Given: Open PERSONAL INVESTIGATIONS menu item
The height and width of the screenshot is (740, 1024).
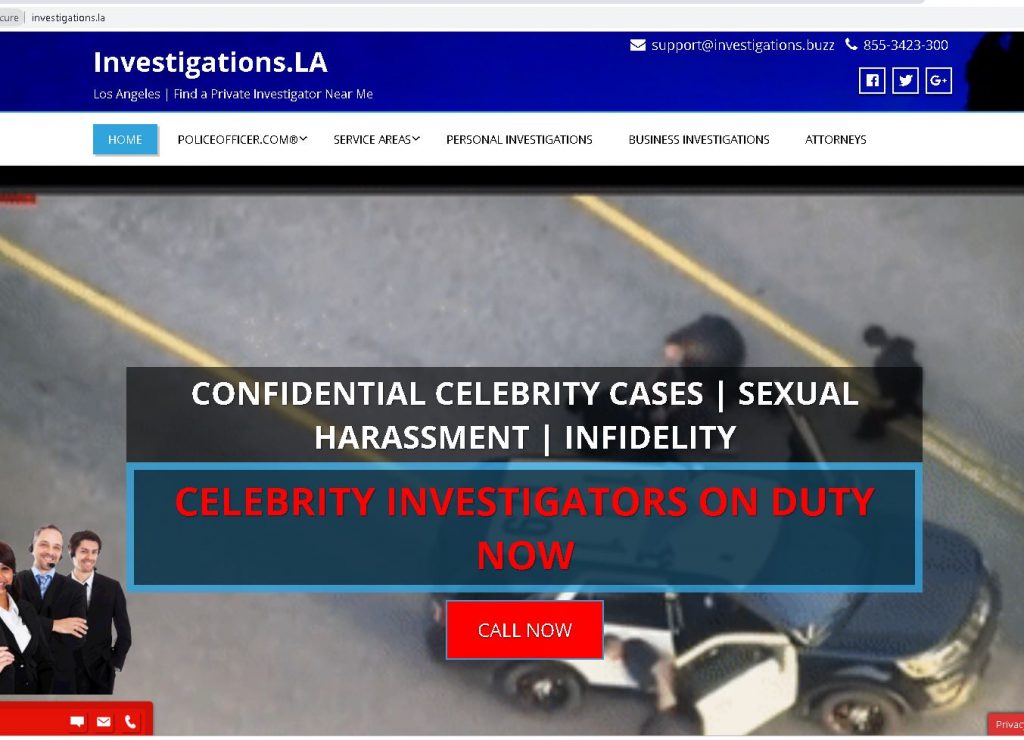Looking at the screenshot, I should [x=519, y=140].
